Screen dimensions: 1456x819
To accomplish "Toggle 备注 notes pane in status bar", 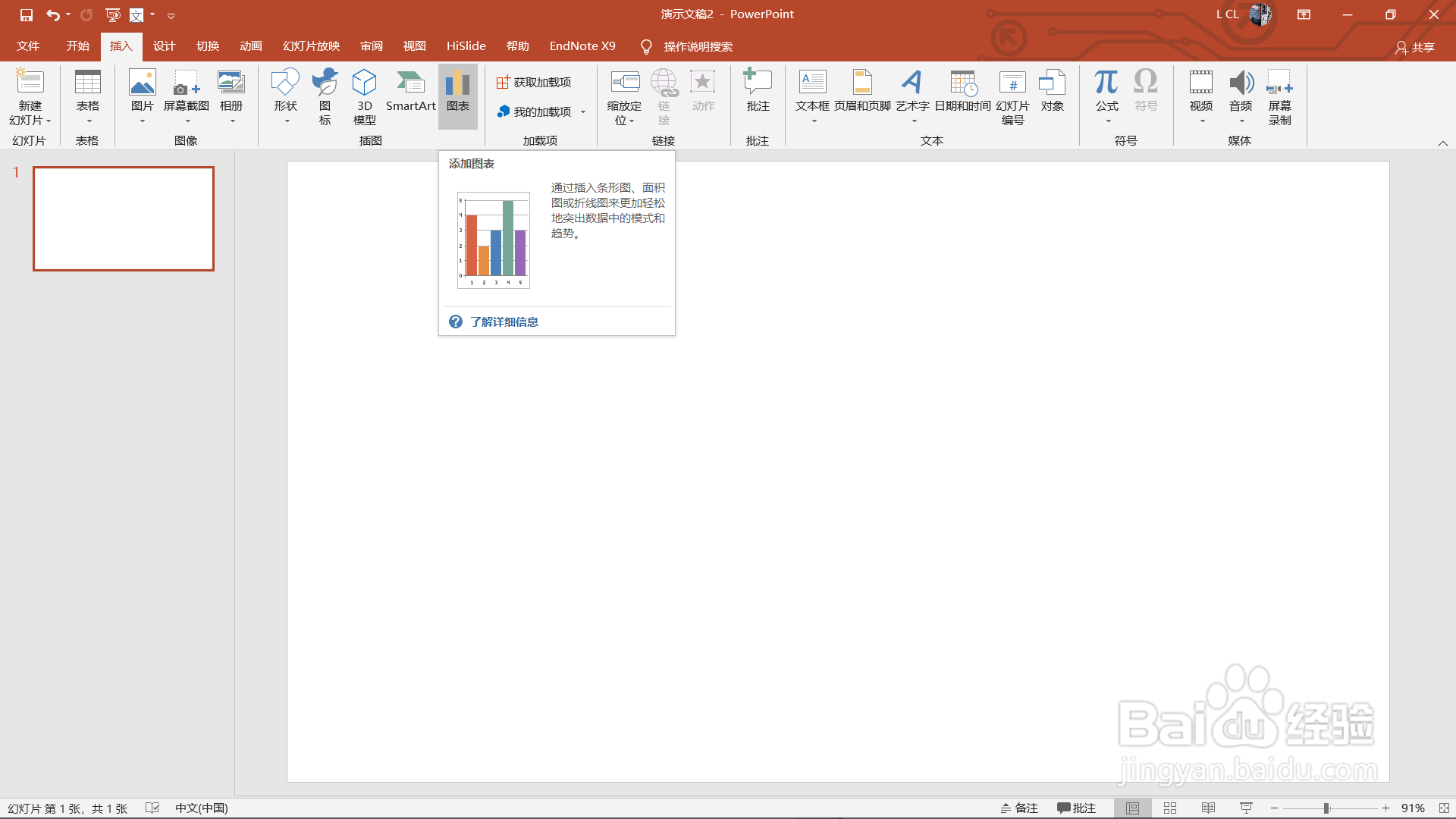I will [1019, 808].
